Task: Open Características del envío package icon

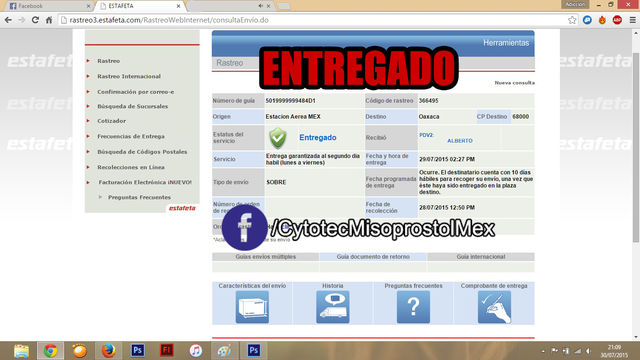Action: click(x=252, y=307)
